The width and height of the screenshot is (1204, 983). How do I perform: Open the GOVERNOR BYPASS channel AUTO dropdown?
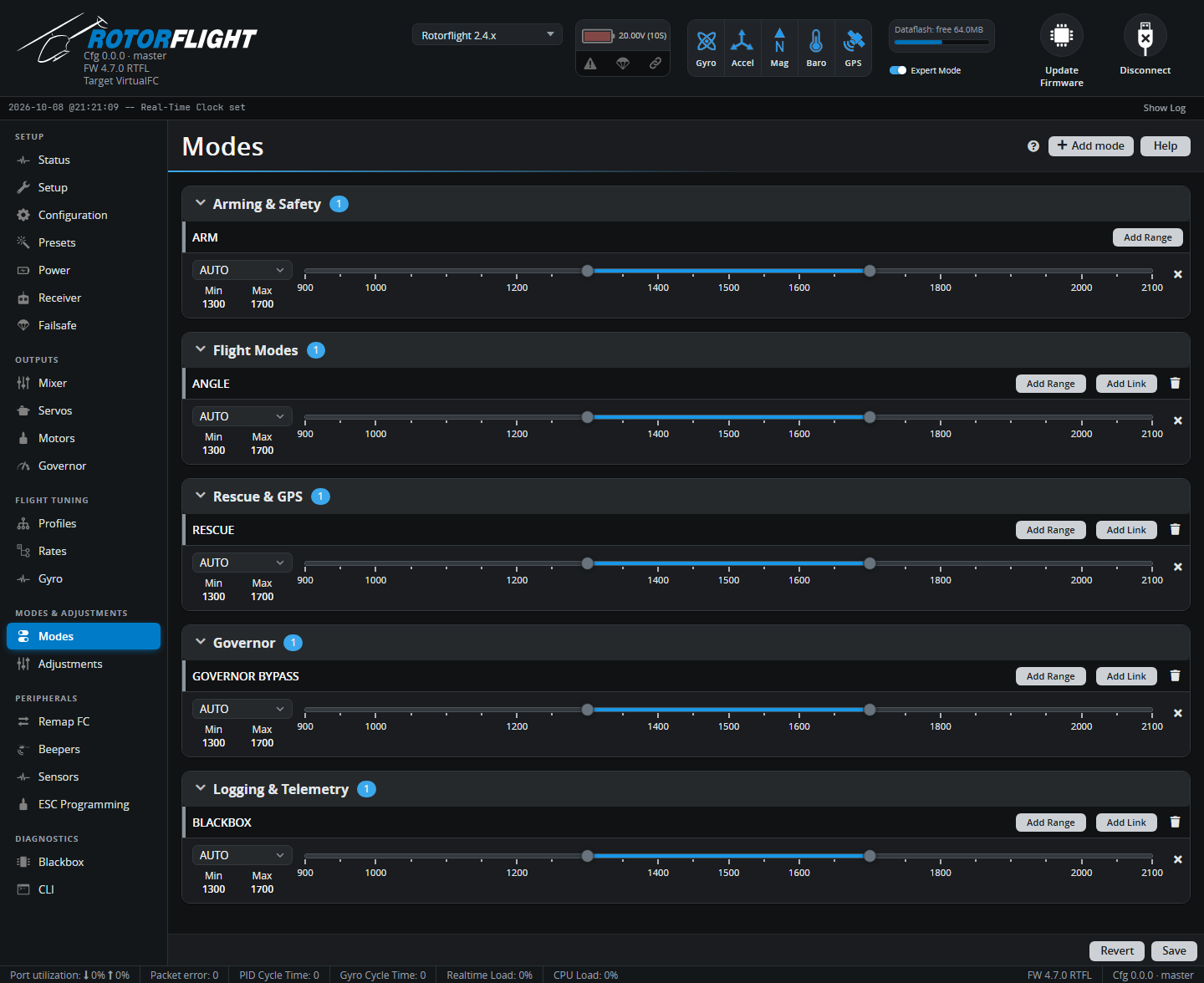[x=242, y=709]
